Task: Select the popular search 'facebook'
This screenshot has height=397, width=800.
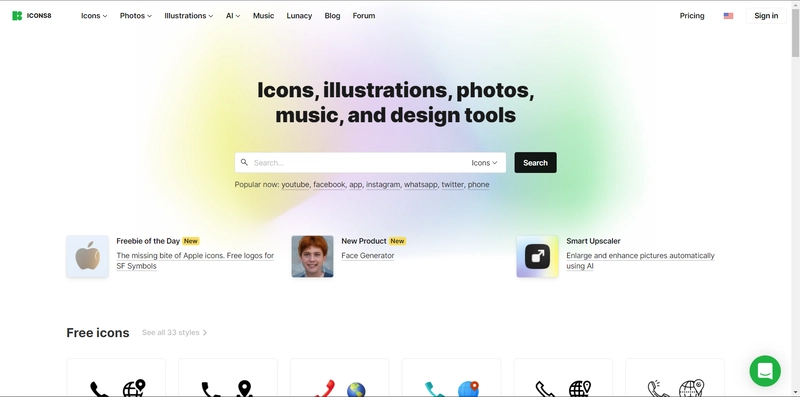Action: coord(329,185)
